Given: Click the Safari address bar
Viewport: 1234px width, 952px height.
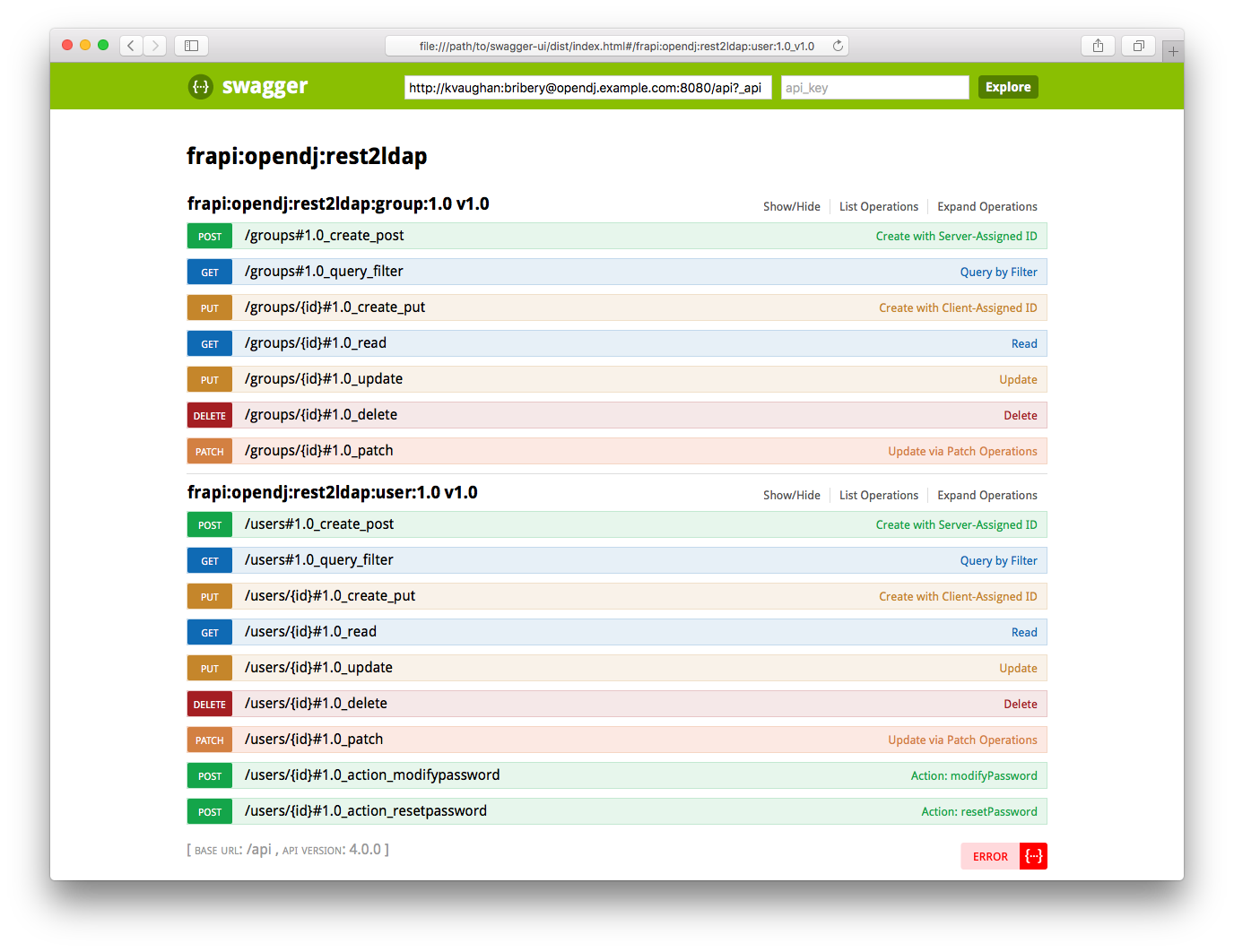Looking at the screenshot, I should click(x=617, y=46).
